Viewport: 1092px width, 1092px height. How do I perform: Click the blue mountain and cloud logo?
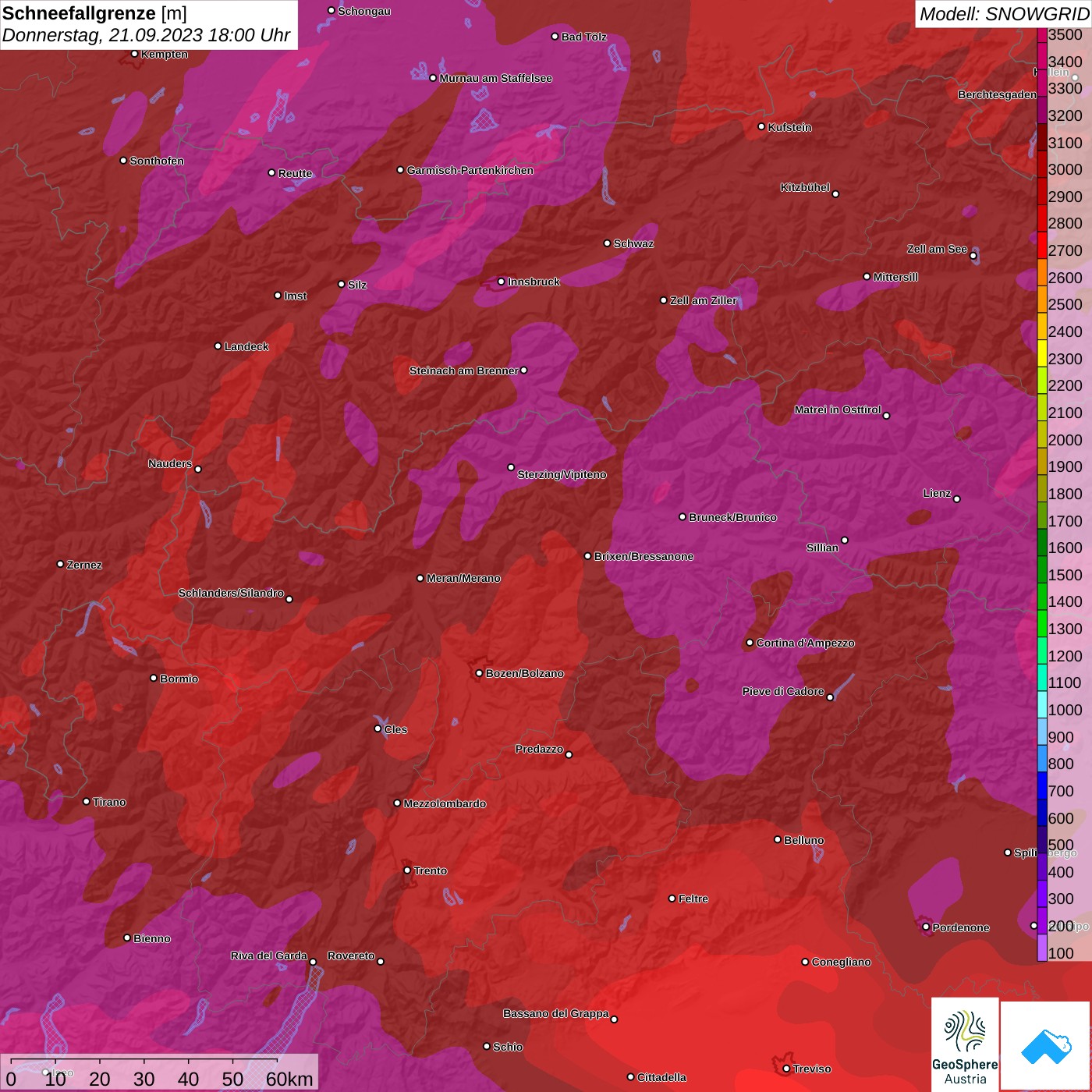pos(1046,1046)
